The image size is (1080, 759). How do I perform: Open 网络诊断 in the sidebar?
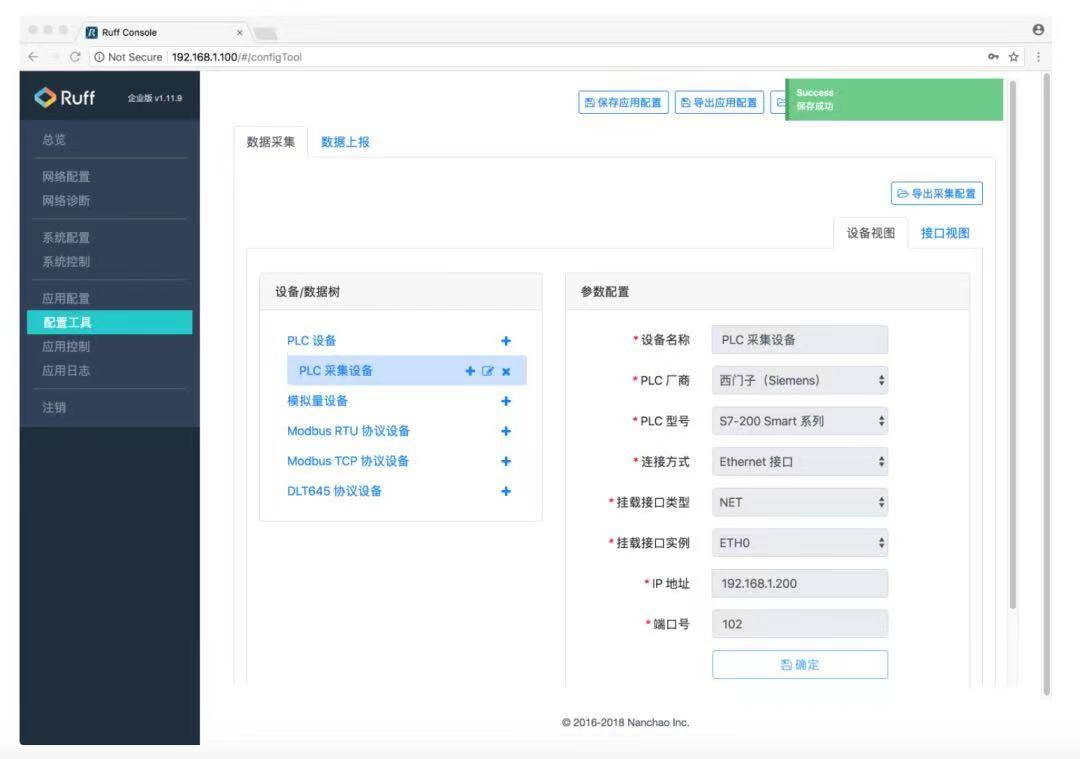tap(66, 200)
